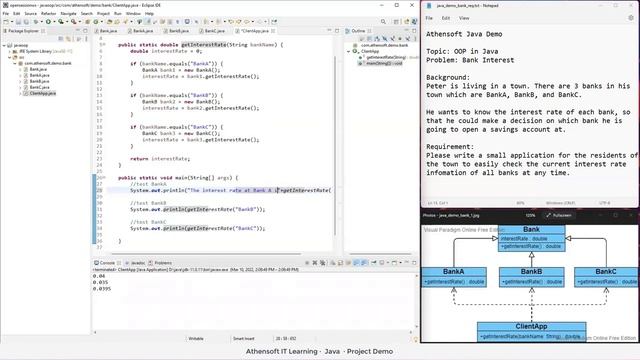Viewport: 640px width, 360px height.
Task: Click the fullscreen button in Photos window
Action: point(559,215)
